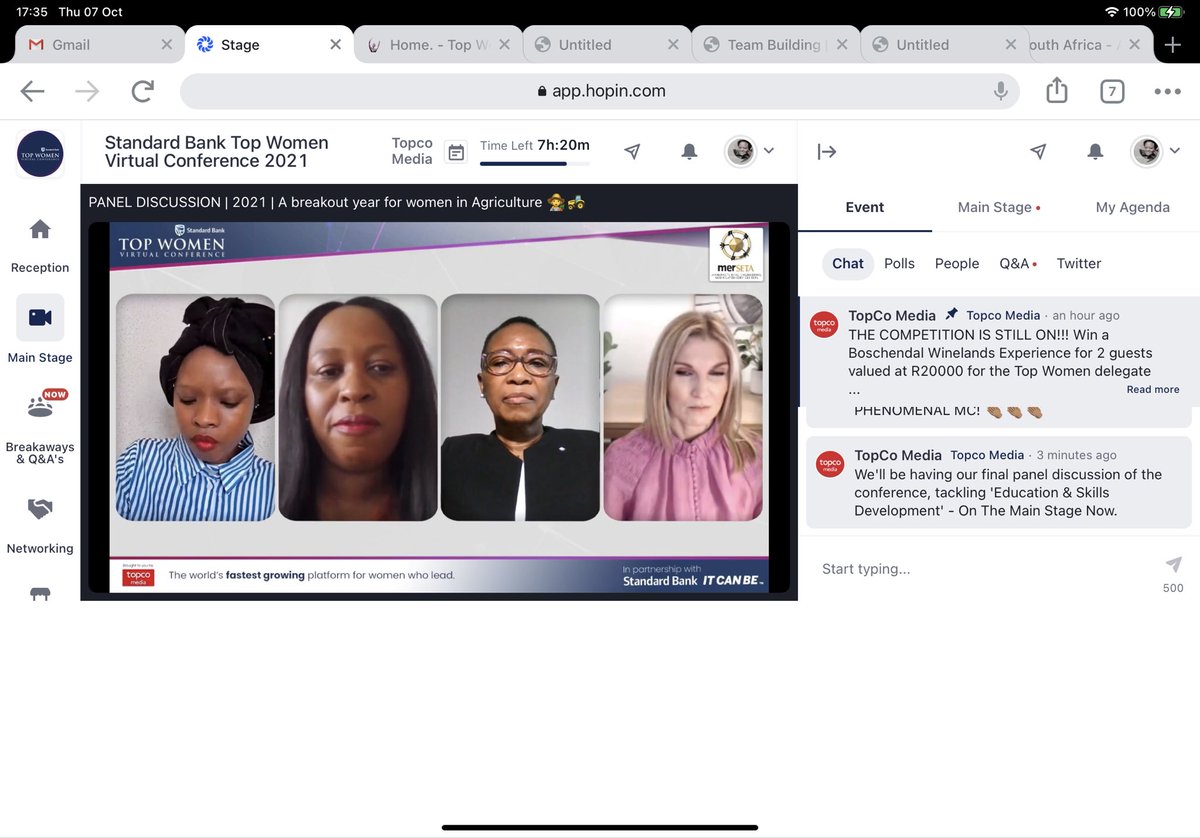Collapse the side panel with arrow icon
Screen dimensions: 1200x838
(x=827, y=151)
